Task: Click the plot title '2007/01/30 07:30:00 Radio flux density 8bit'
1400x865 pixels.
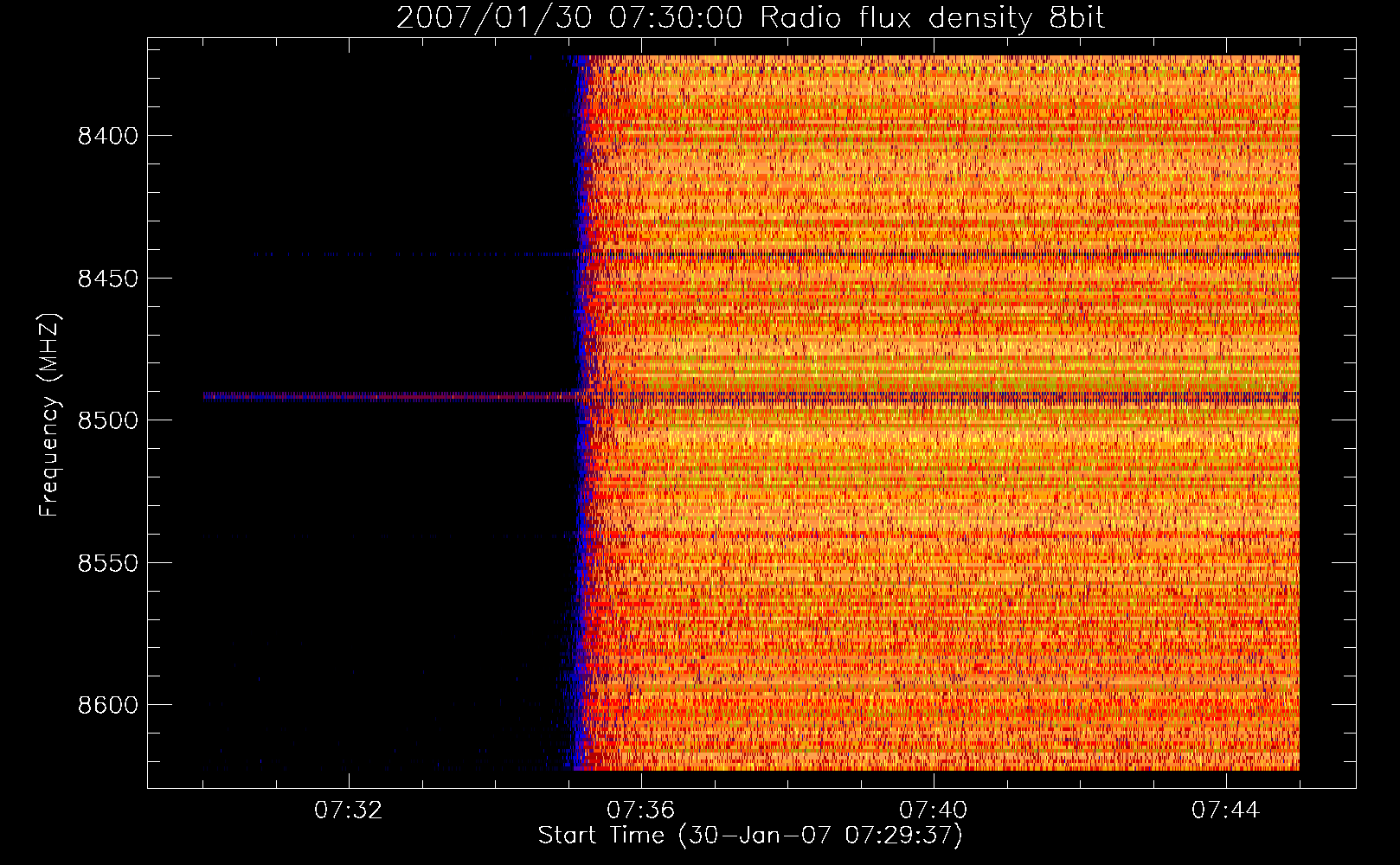Action: (750, 17)
